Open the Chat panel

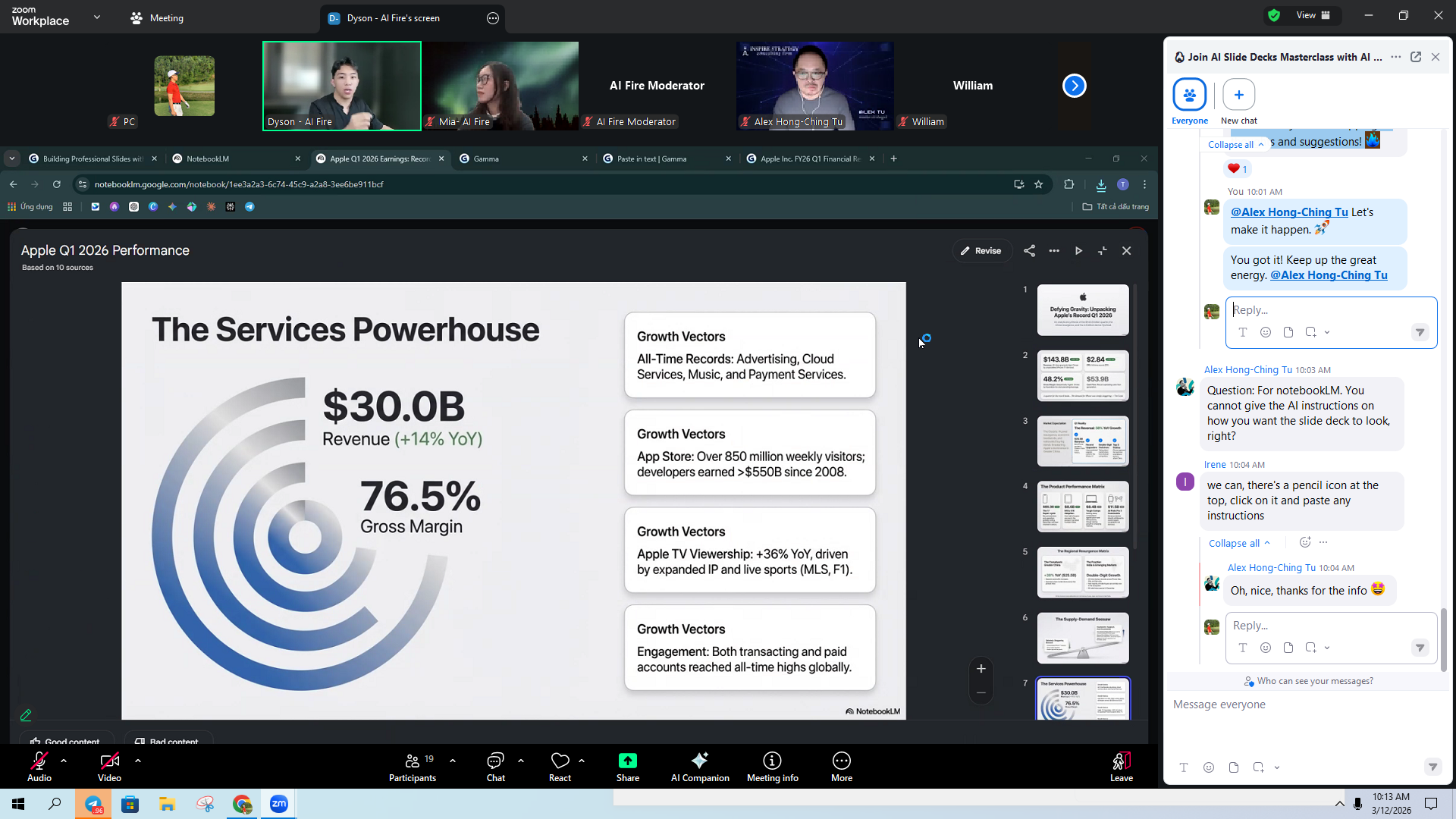coord(495,766)
